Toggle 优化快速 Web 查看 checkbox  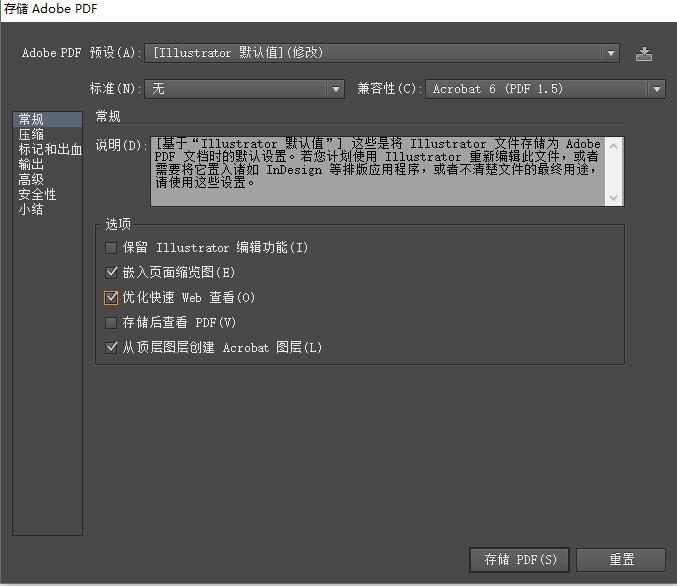[x=111, y=297]
